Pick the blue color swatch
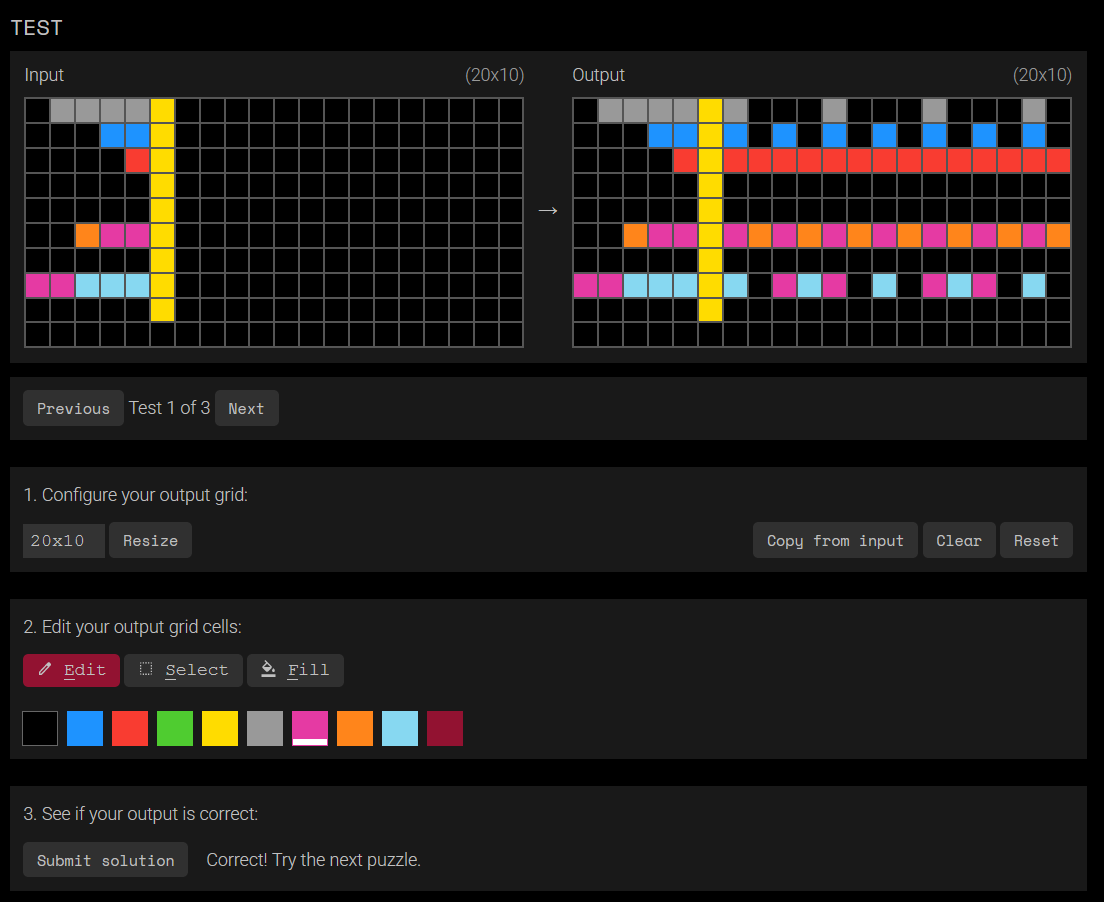Screen dimensions: 1104x902 85,728
